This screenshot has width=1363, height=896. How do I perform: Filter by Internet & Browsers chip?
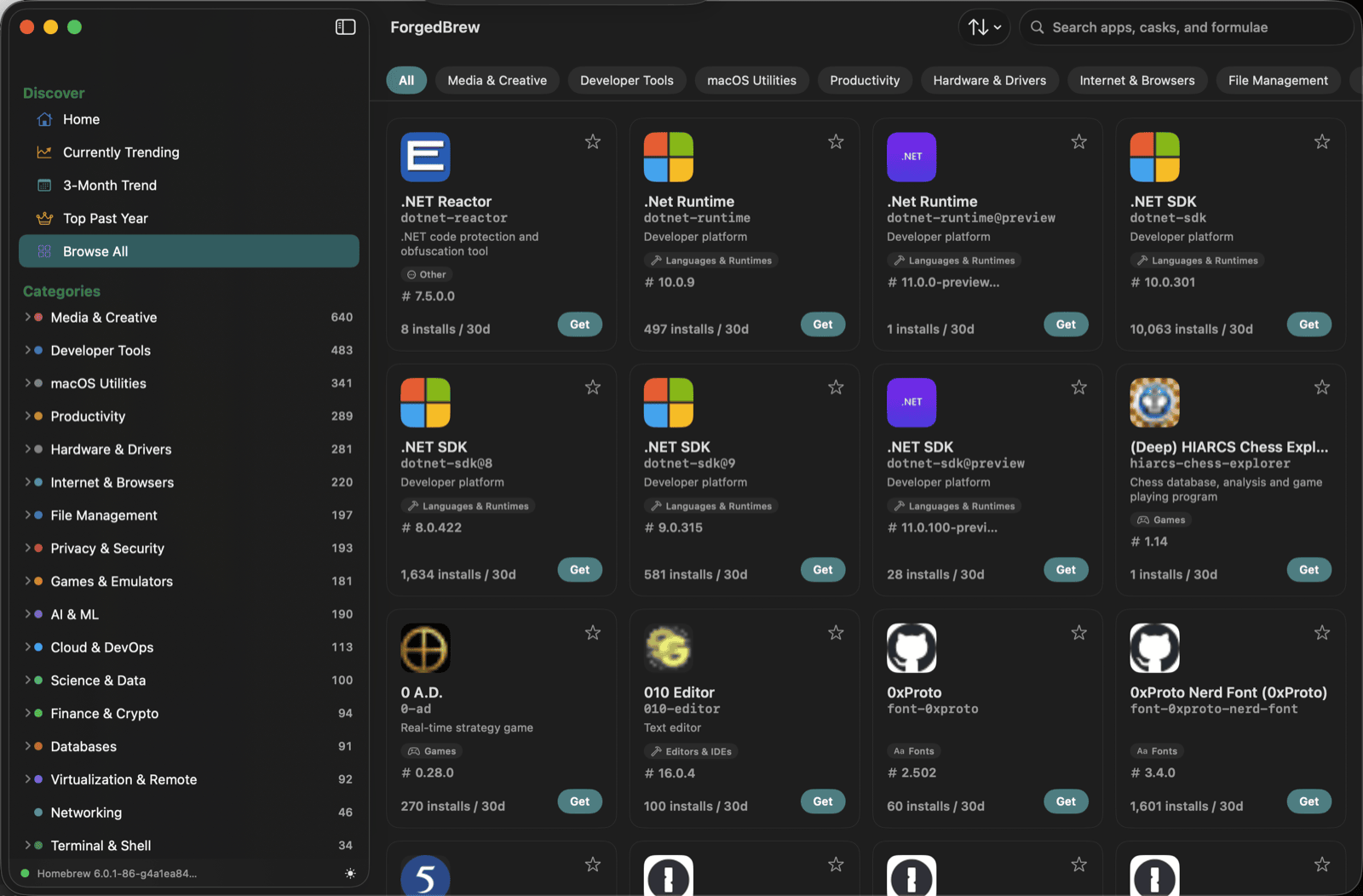coord(1137,80)
